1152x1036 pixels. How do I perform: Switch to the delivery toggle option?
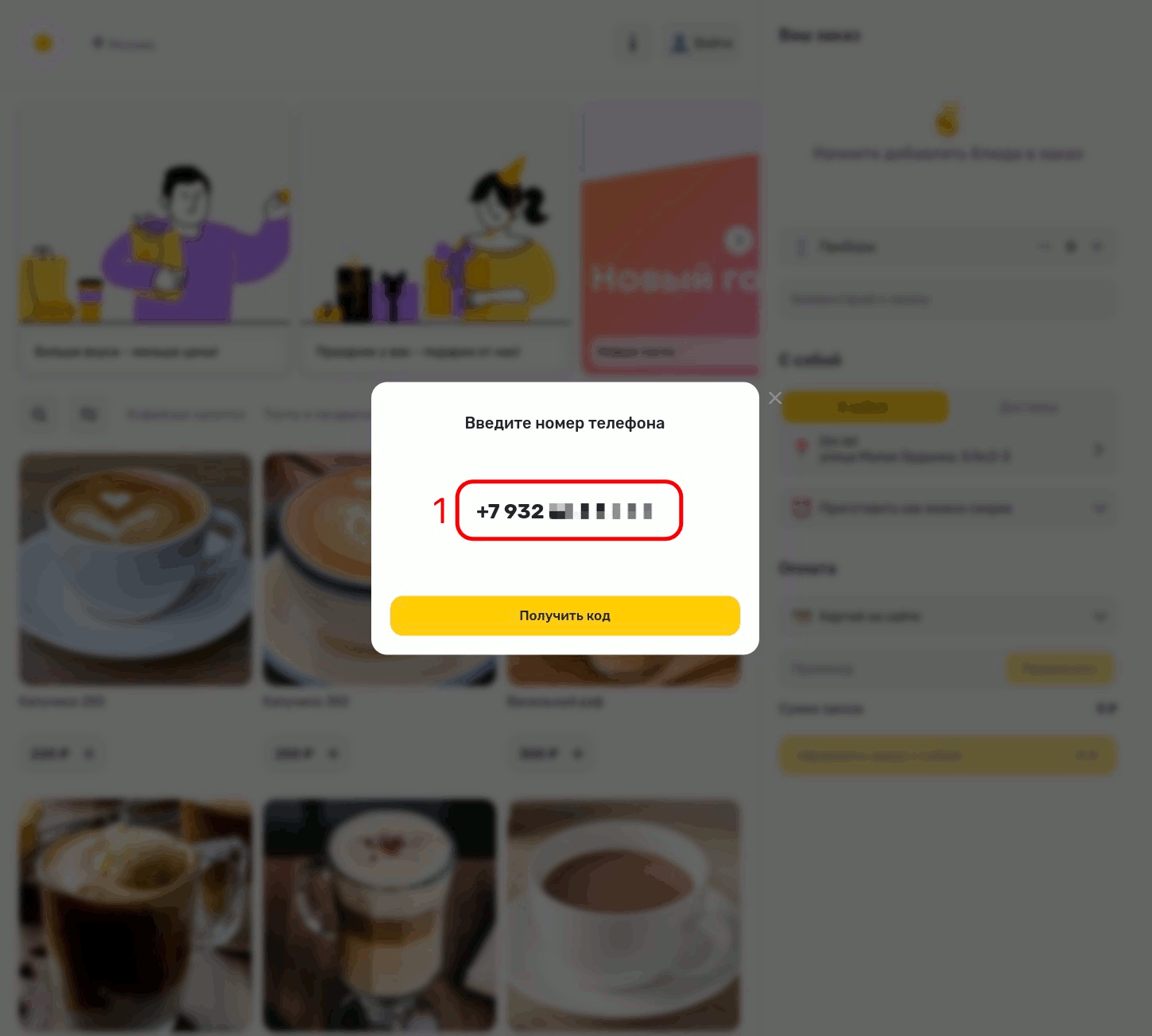(1029, 407)
